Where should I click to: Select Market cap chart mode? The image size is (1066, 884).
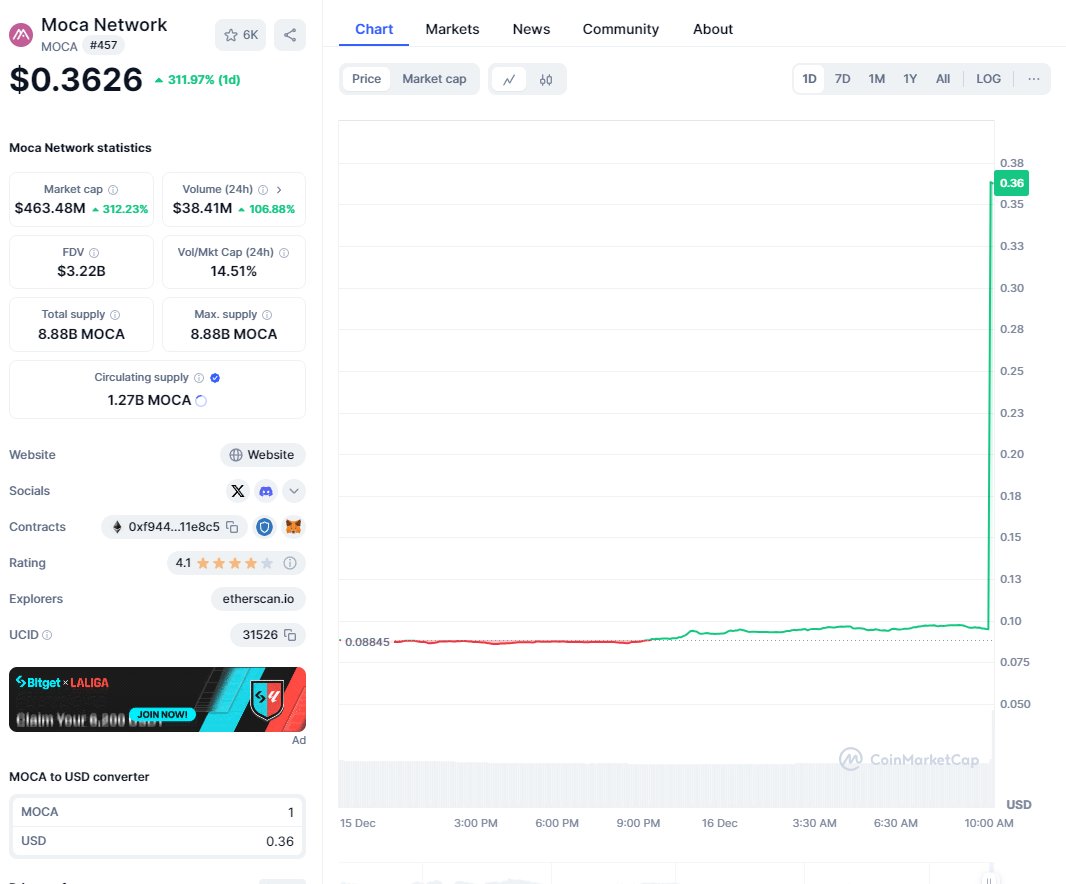coord(434,79)
